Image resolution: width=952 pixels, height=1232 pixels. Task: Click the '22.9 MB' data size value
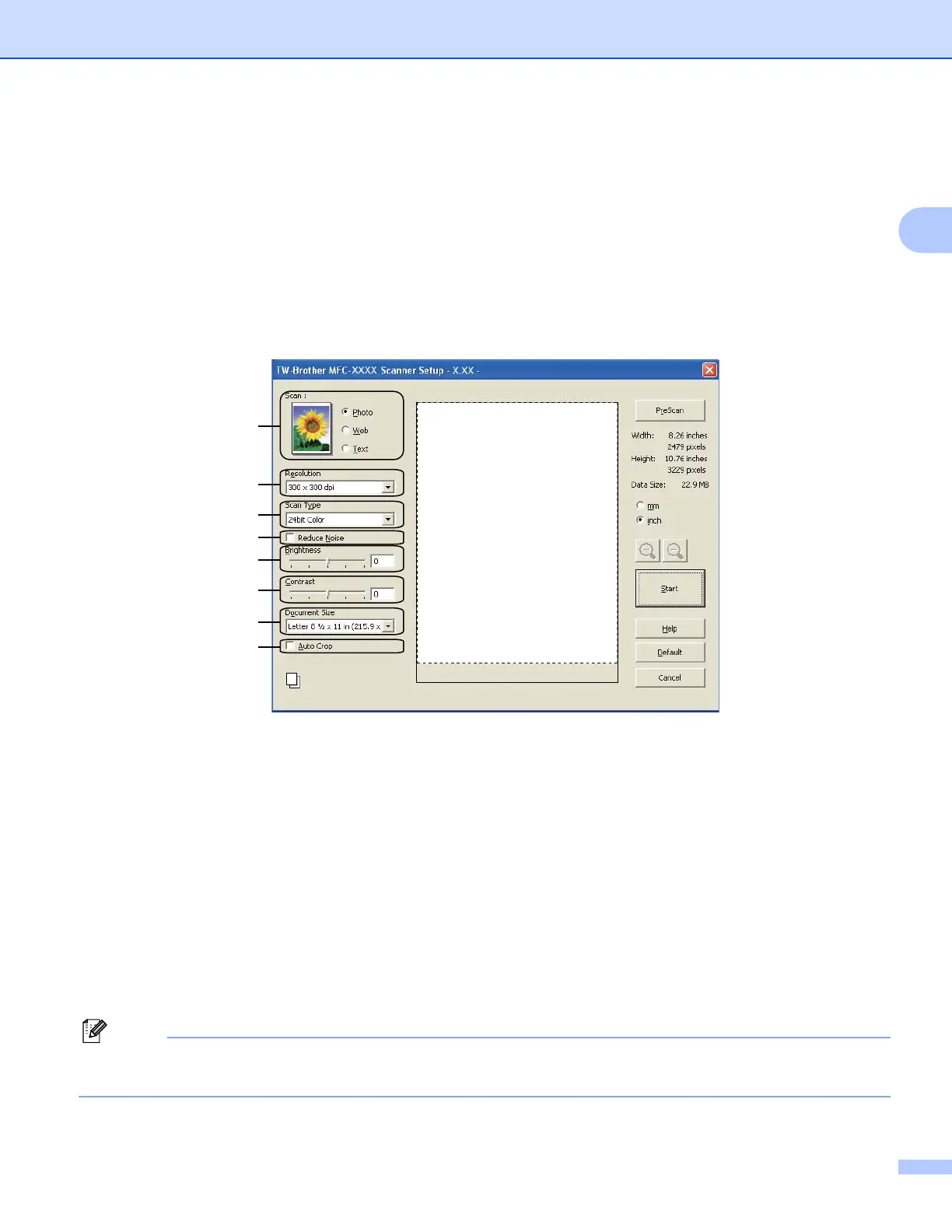coord(695,485)
